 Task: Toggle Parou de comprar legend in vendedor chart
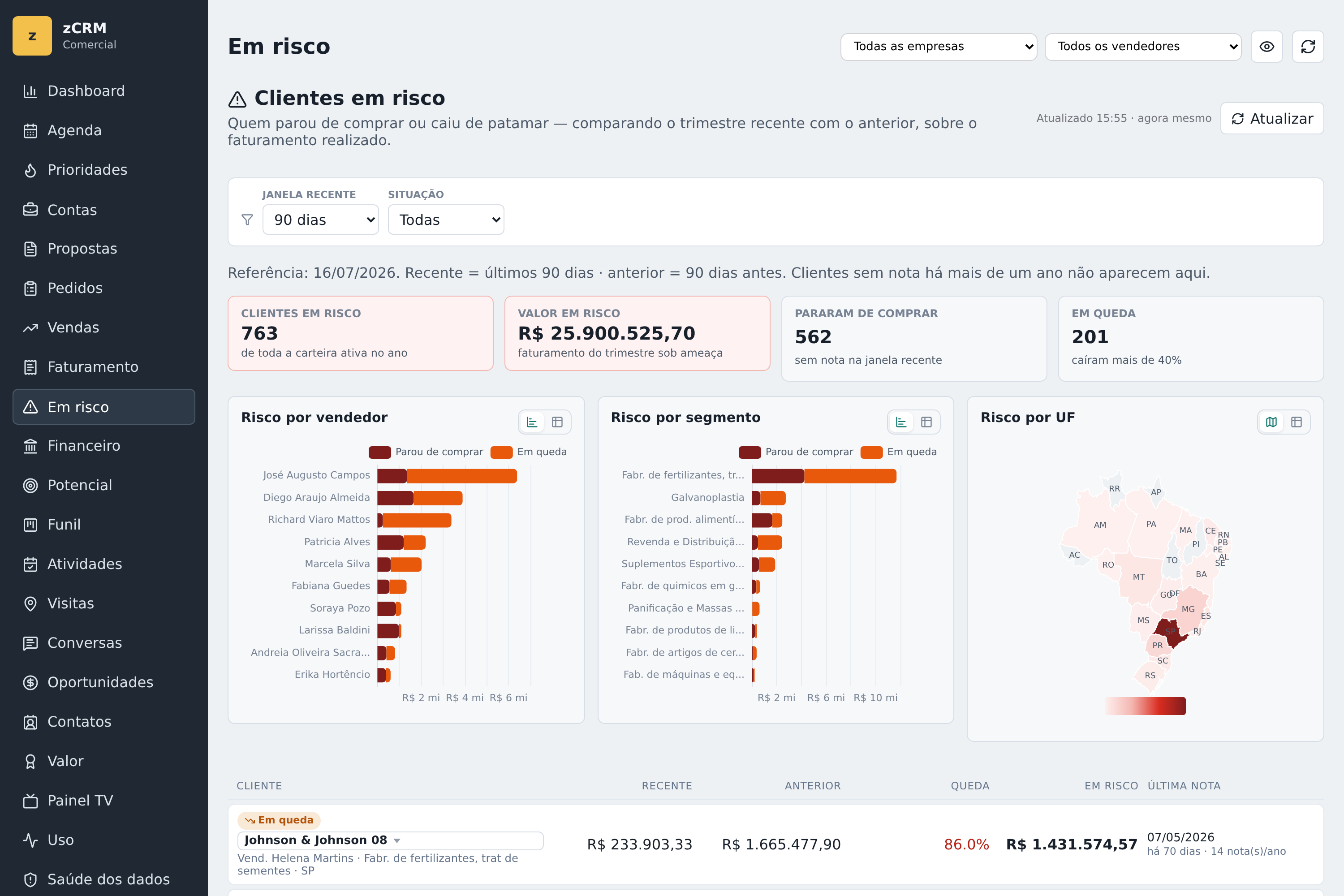pos(426,452)
